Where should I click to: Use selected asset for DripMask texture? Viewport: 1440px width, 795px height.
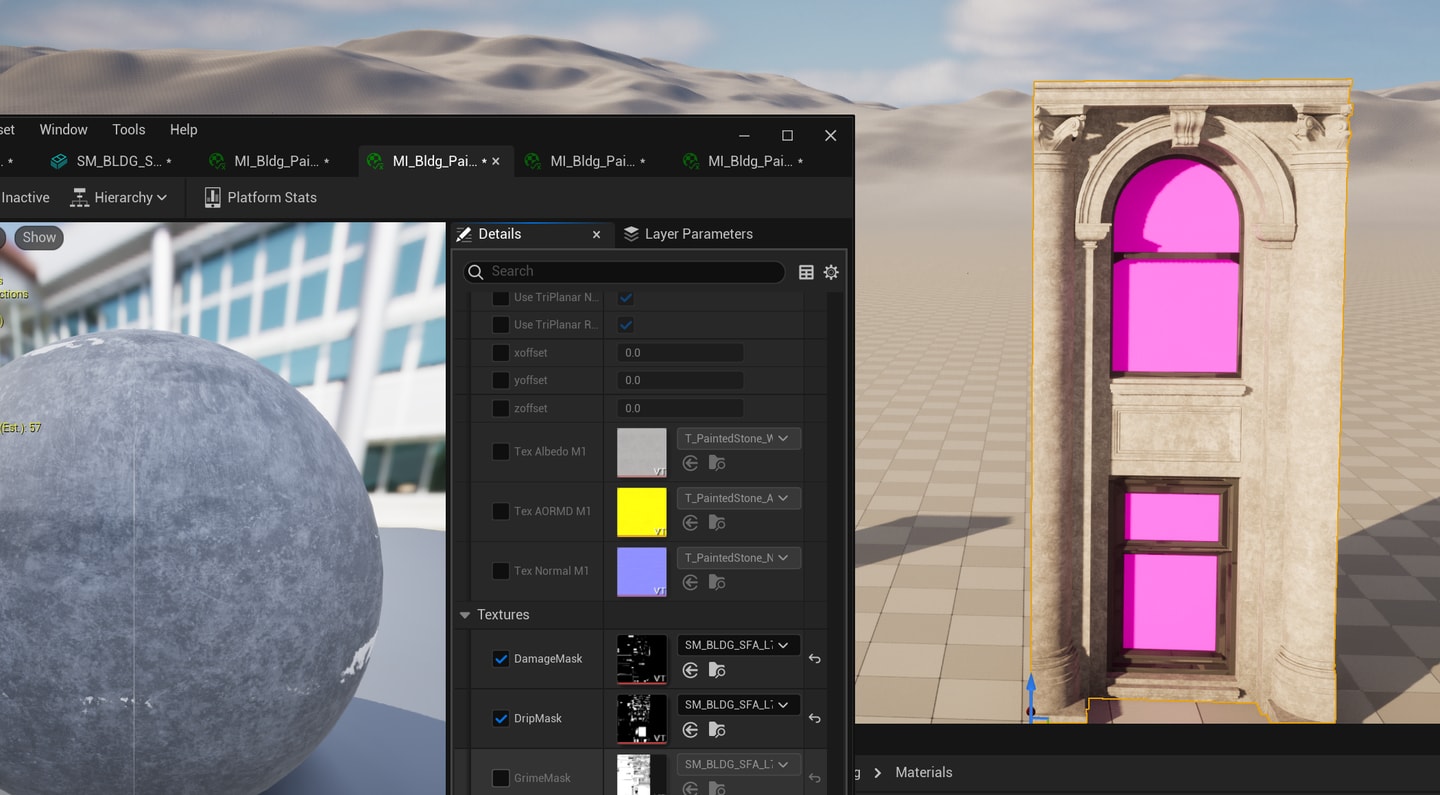click(690, 731)
